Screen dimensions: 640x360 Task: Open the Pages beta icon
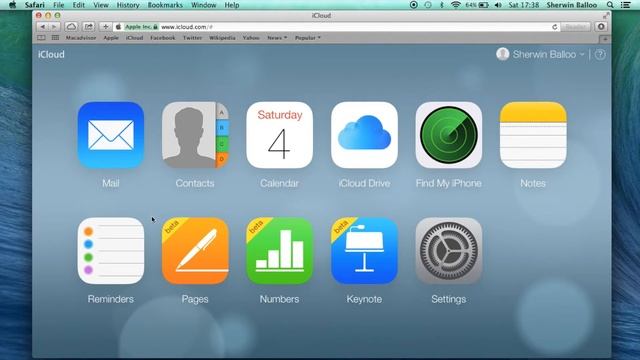point(195,251)
